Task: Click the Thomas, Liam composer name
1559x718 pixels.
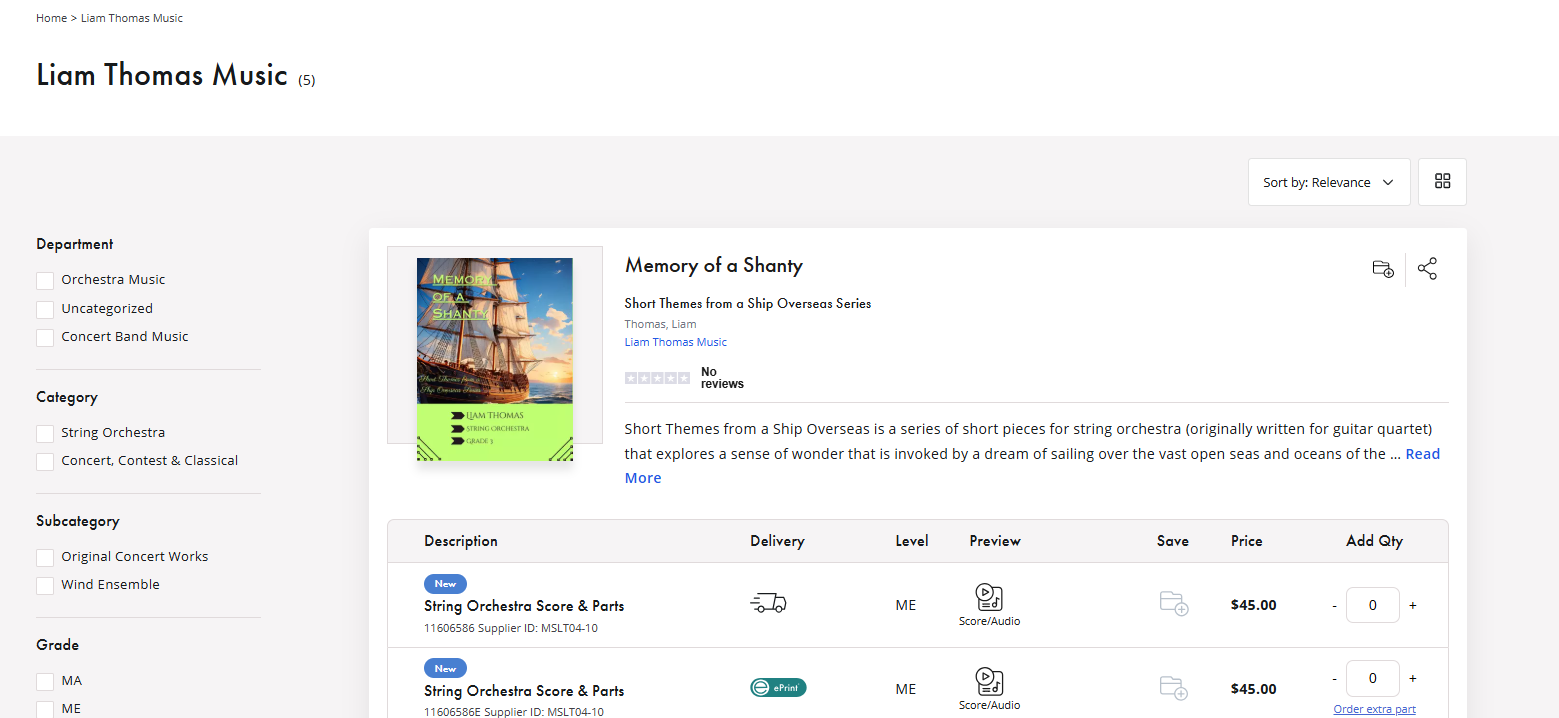Action: tap(661, 324)
